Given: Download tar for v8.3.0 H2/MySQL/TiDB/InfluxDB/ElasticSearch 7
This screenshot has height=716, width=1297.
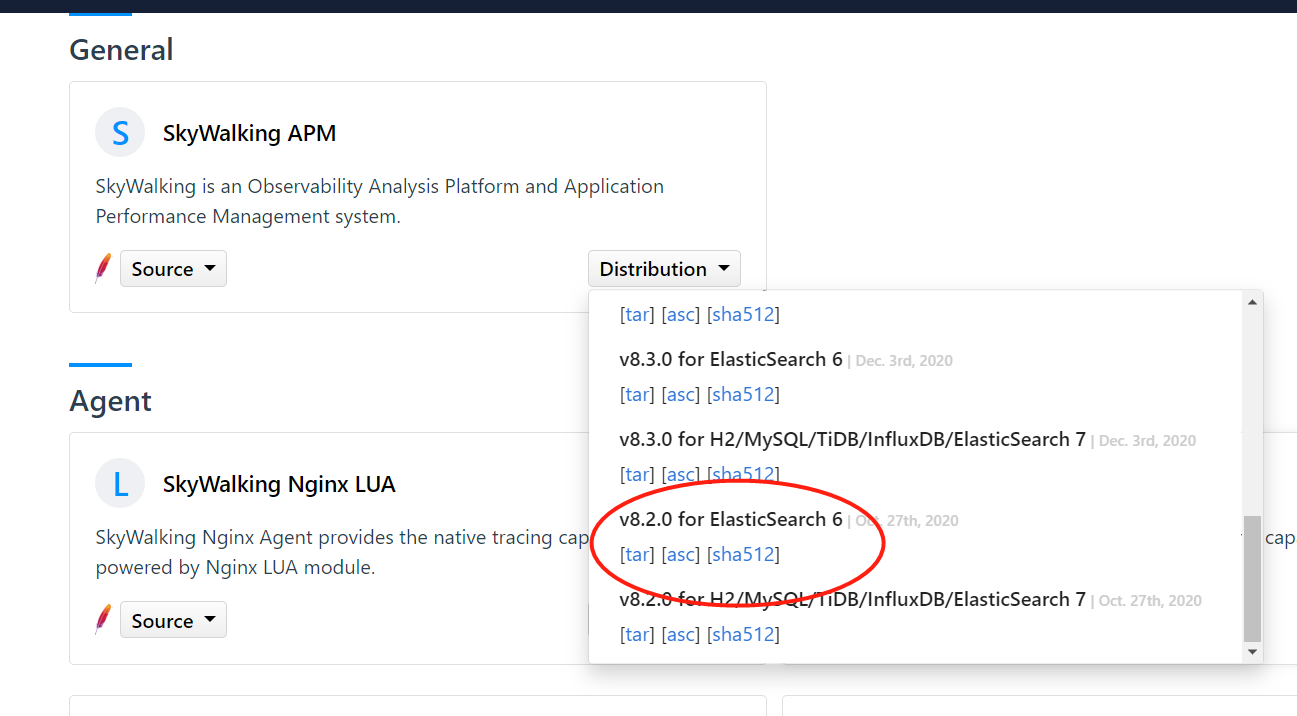Looking at the screenshot, I should (x=637, y=474).
